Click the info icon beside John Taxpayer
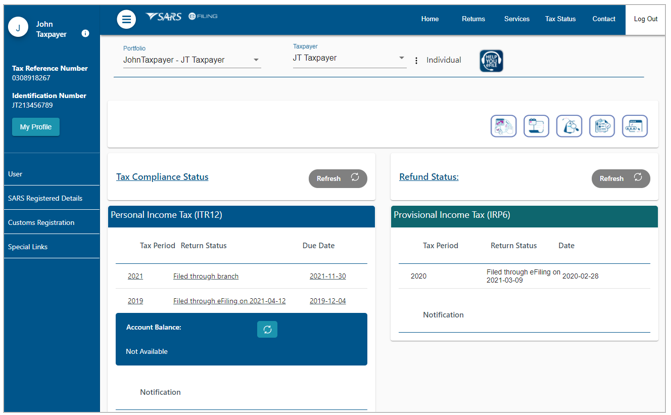 [85, 33]
